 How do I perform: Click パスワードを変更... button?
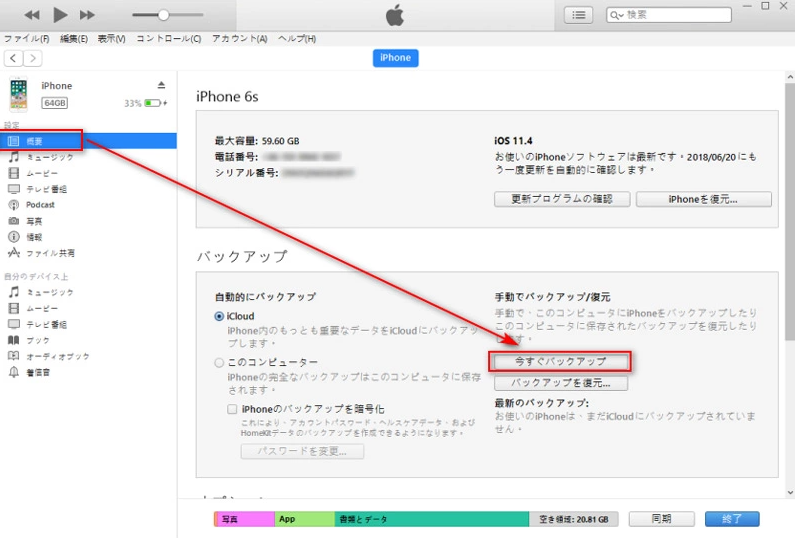pos(302,451)
